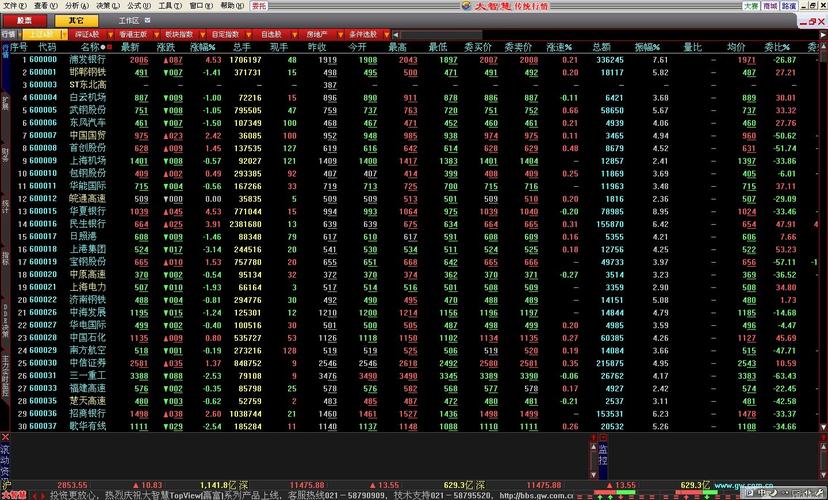The width and height of the screenshot is (828, 500).
Task: Expand the 沪证A股 tab dropdown arrow
Action: tap(63, 34)
